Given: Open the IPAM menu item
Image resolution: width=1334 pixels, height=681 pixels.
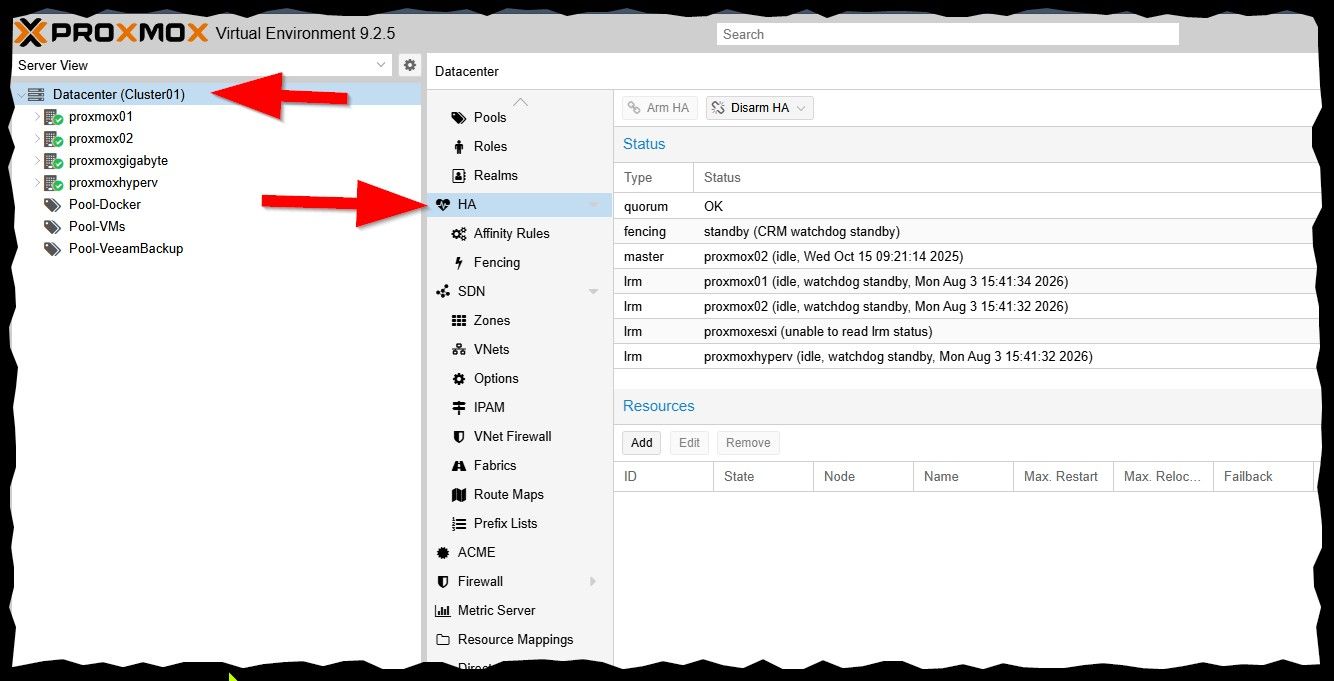Looking at the screenshot, I should click(x=519, y=408).
